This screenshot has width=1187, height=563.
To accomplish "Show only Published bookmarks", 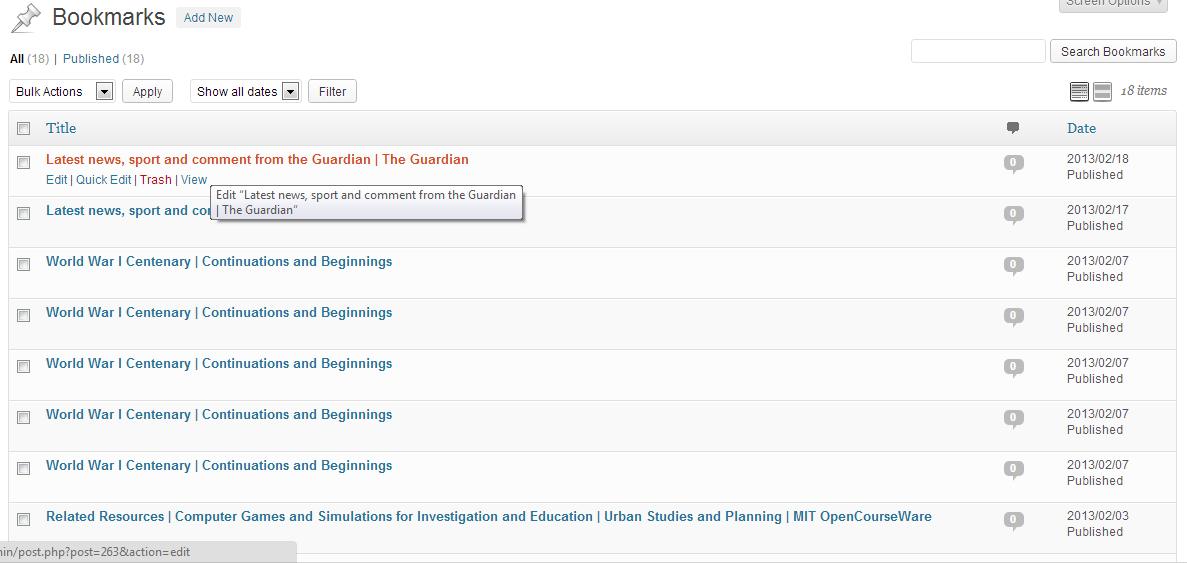I will click(x=91, y=58).
